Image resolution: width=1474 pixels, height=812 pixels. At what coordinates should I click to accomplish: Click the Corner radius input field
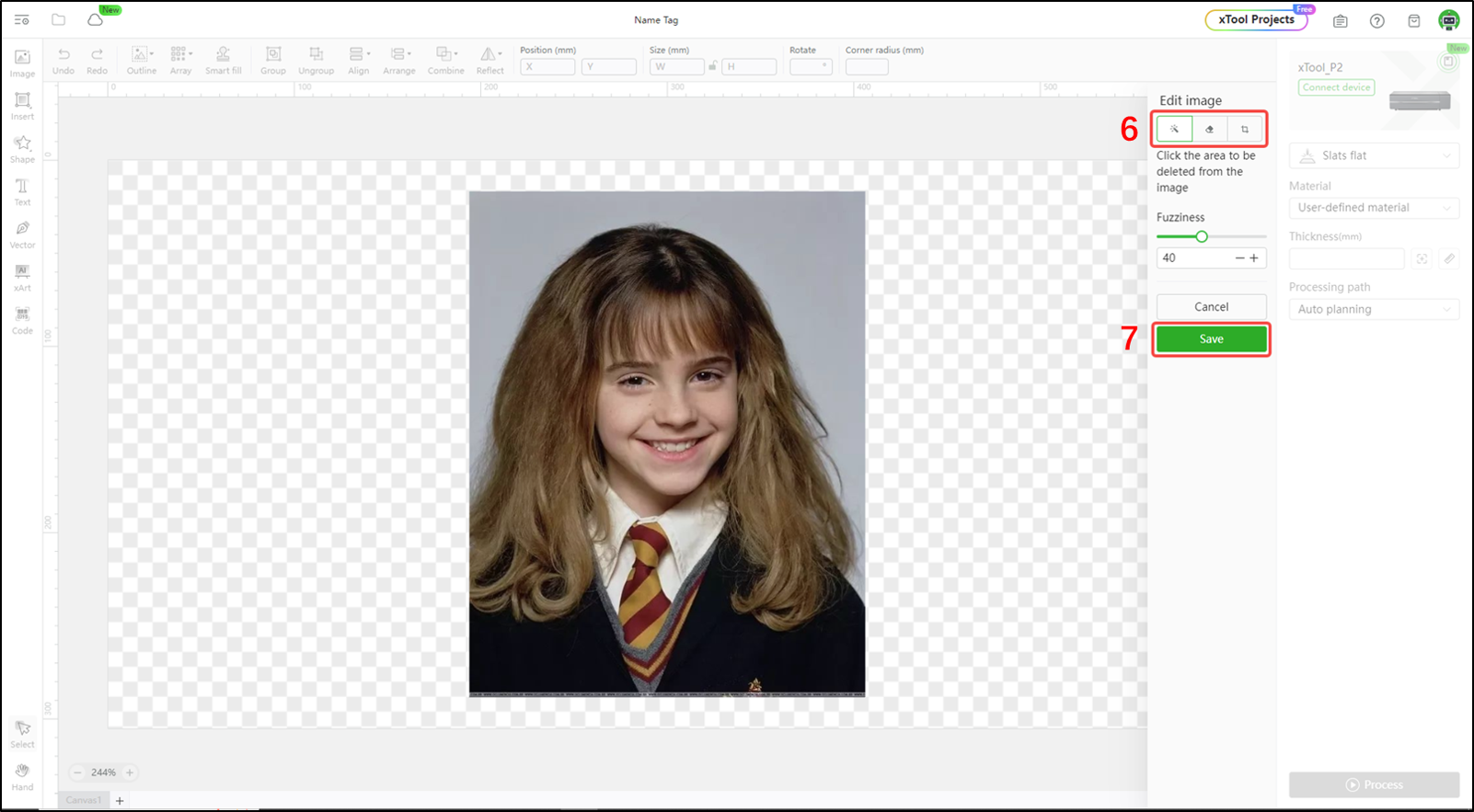(x=867, y=66)
